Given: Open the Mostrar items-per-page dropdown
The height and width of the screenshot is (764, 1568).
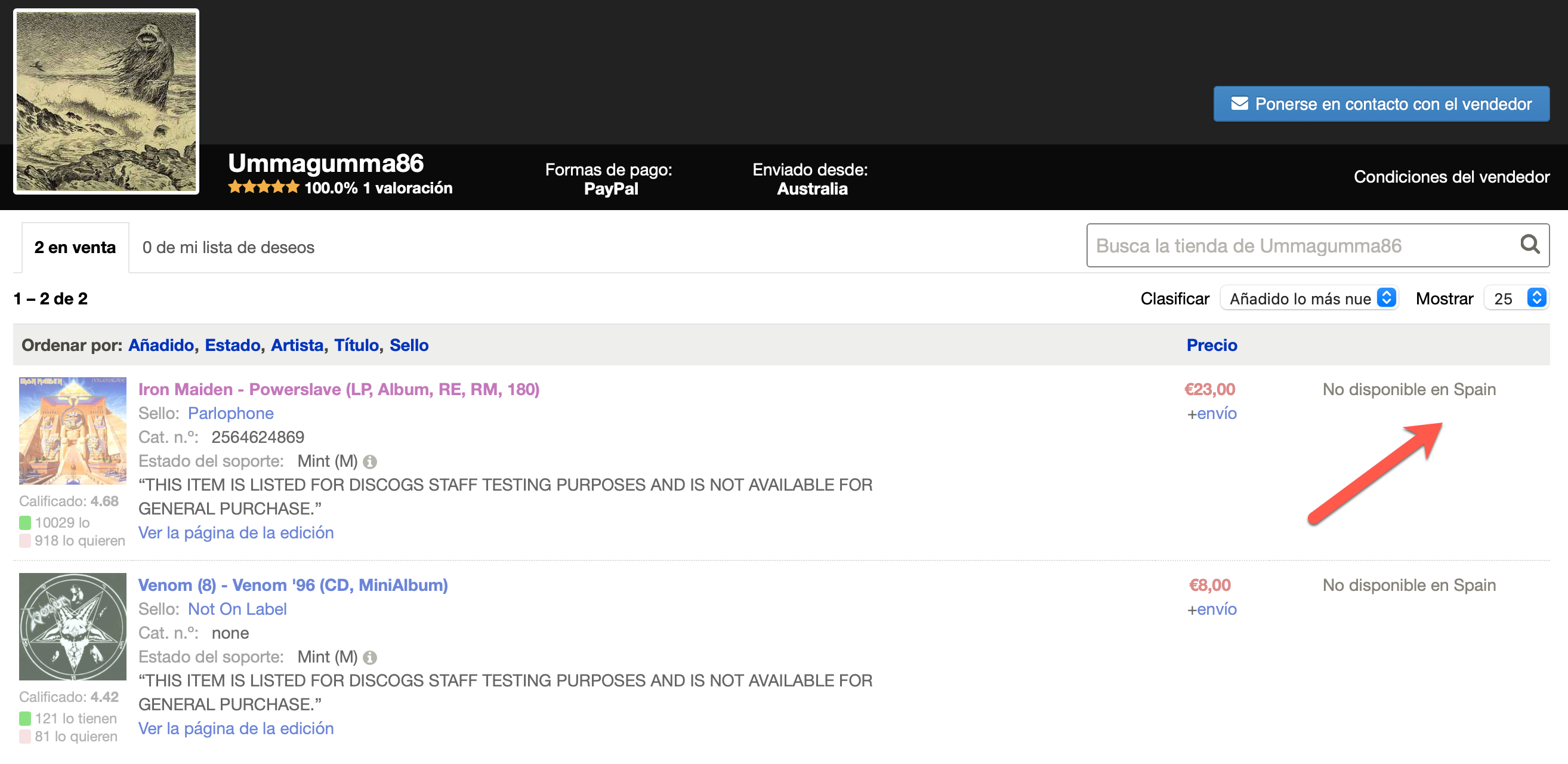Looking at the screenshot, I should [1516, 298].
